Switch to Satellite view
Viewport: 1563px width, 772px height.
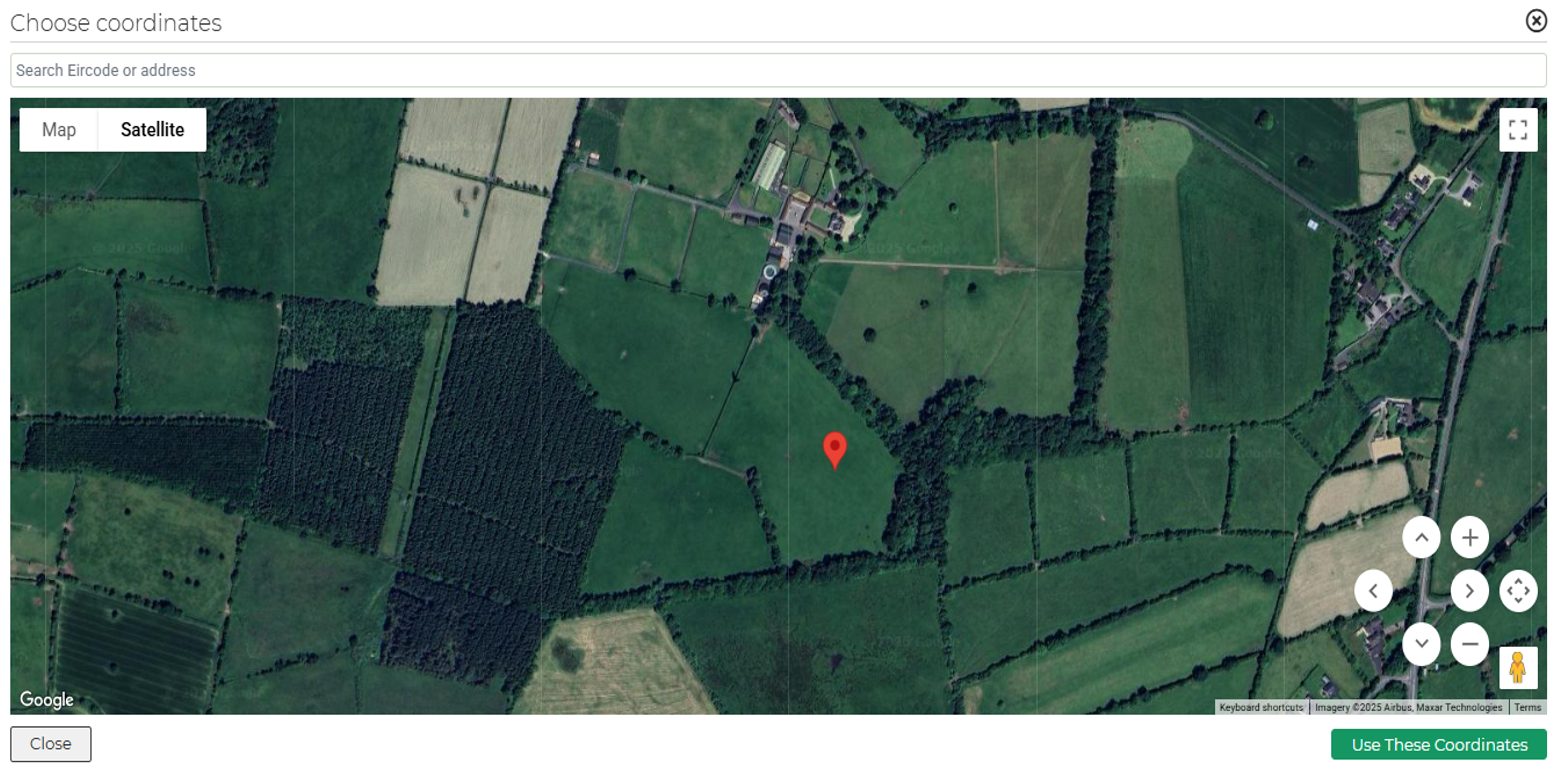pos(152,130)
